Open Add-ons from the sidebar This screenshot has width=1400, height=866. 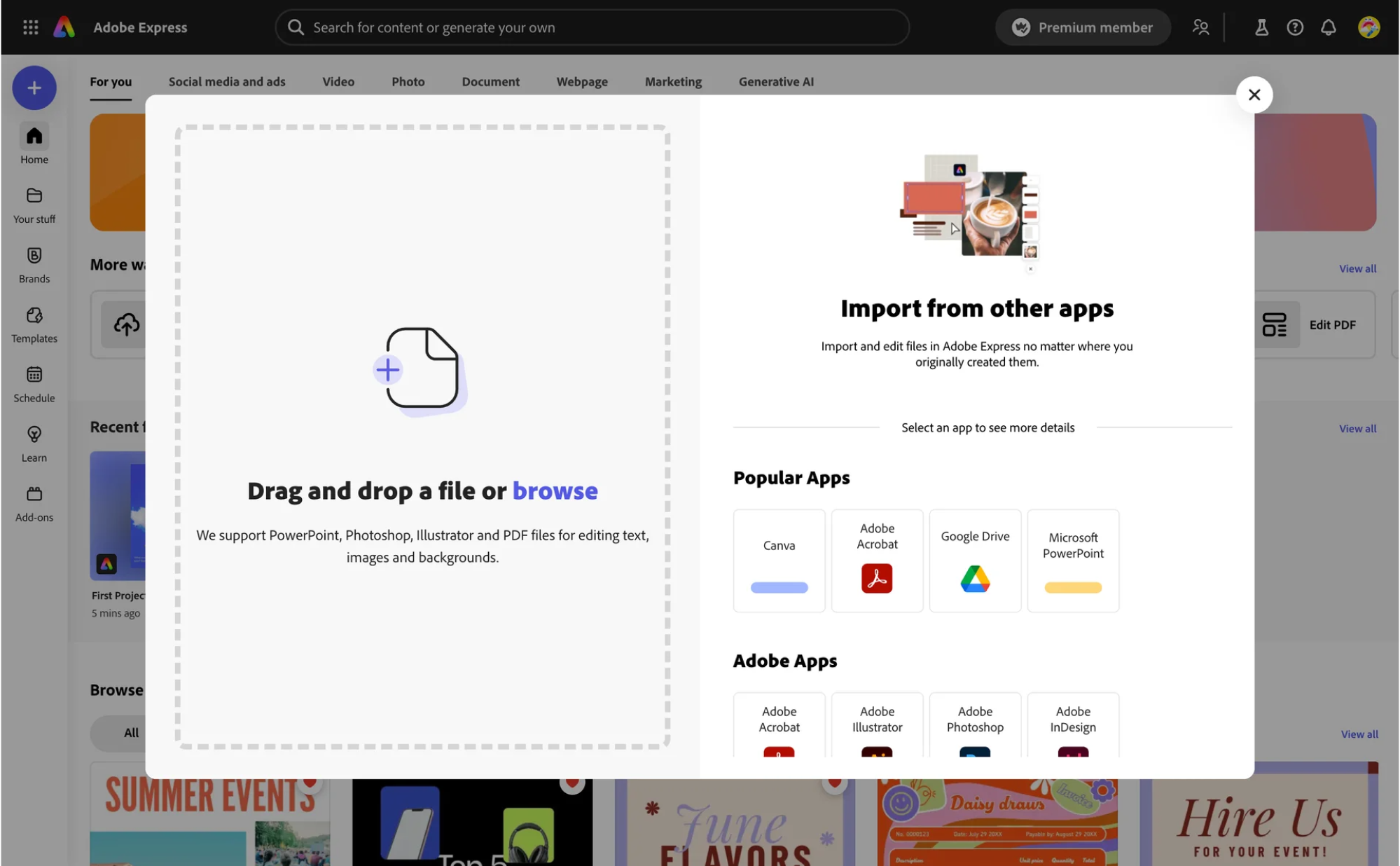tap(33, 502)
